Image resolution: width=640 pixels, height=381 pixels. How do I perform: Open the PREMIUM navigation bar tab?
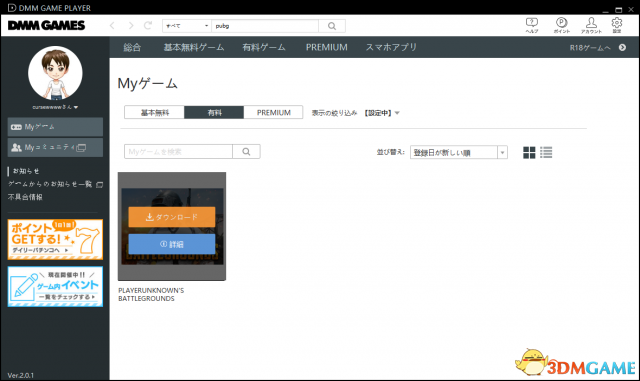click(x=327, y=47)
